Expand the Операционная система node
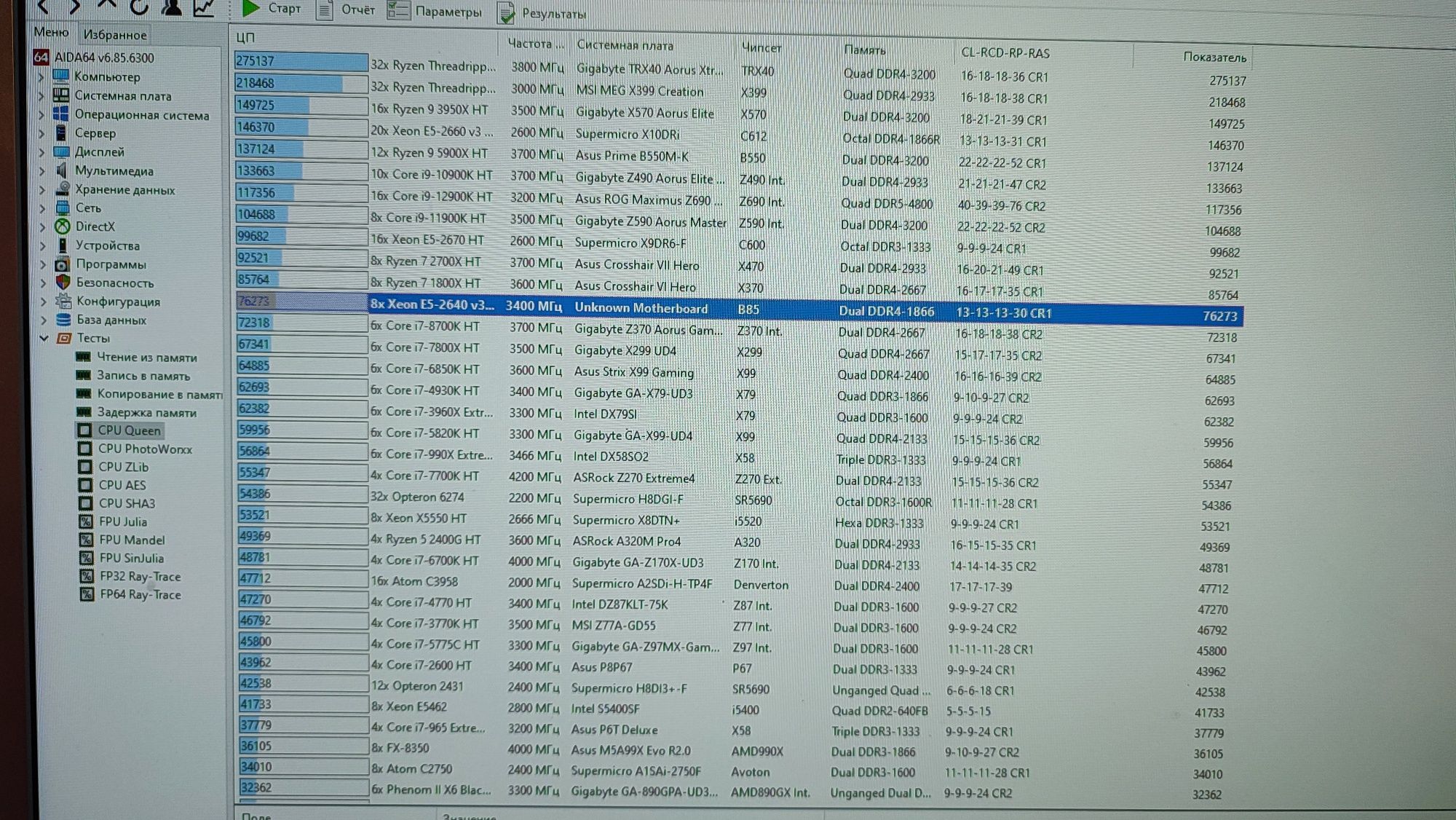This screenshot has height=820, width=1456. (x=41, y=114)
